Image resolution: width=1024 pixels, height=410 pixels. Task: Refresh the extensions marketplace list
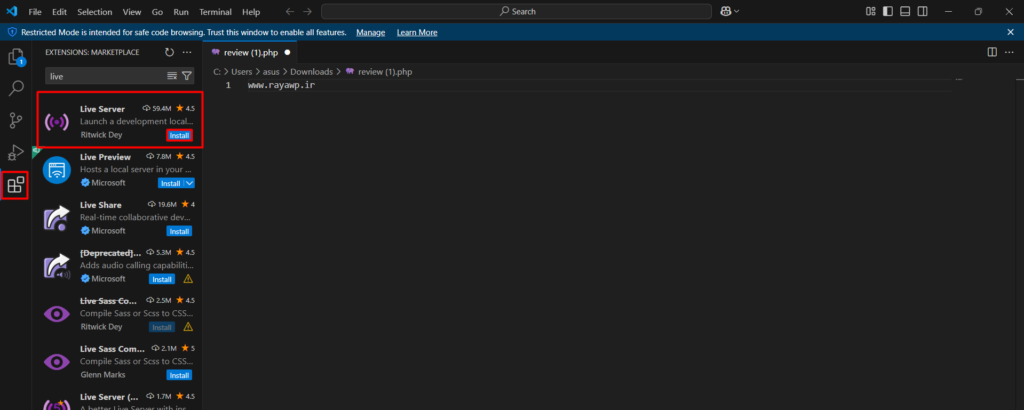pos(169,52)
